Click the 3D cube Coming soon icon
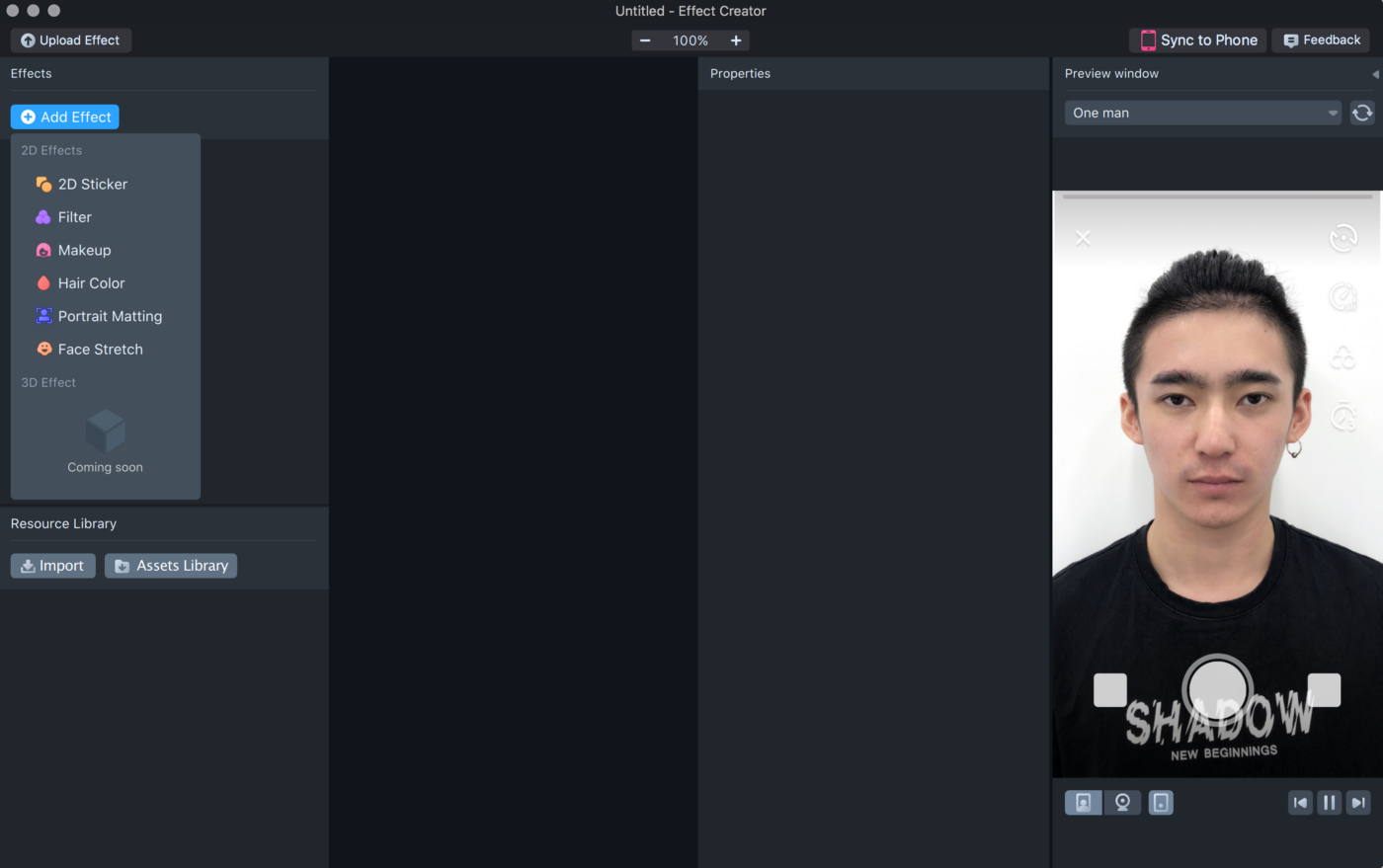 click(106, 431)
